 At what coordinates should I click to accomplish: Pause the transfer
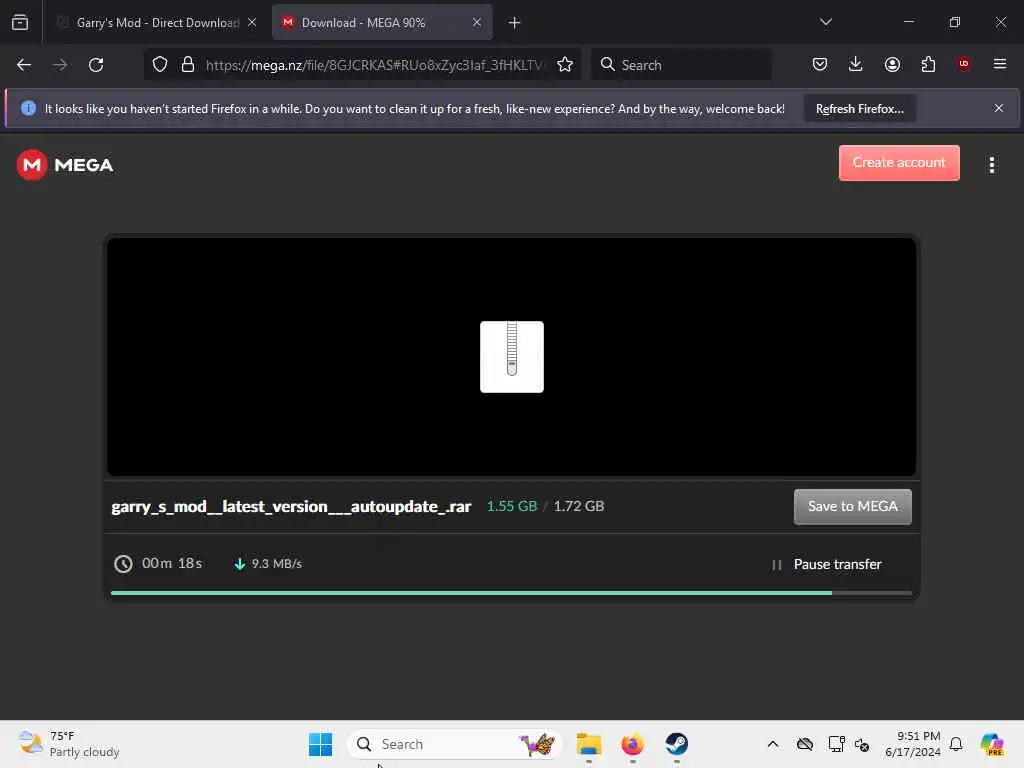827,564
